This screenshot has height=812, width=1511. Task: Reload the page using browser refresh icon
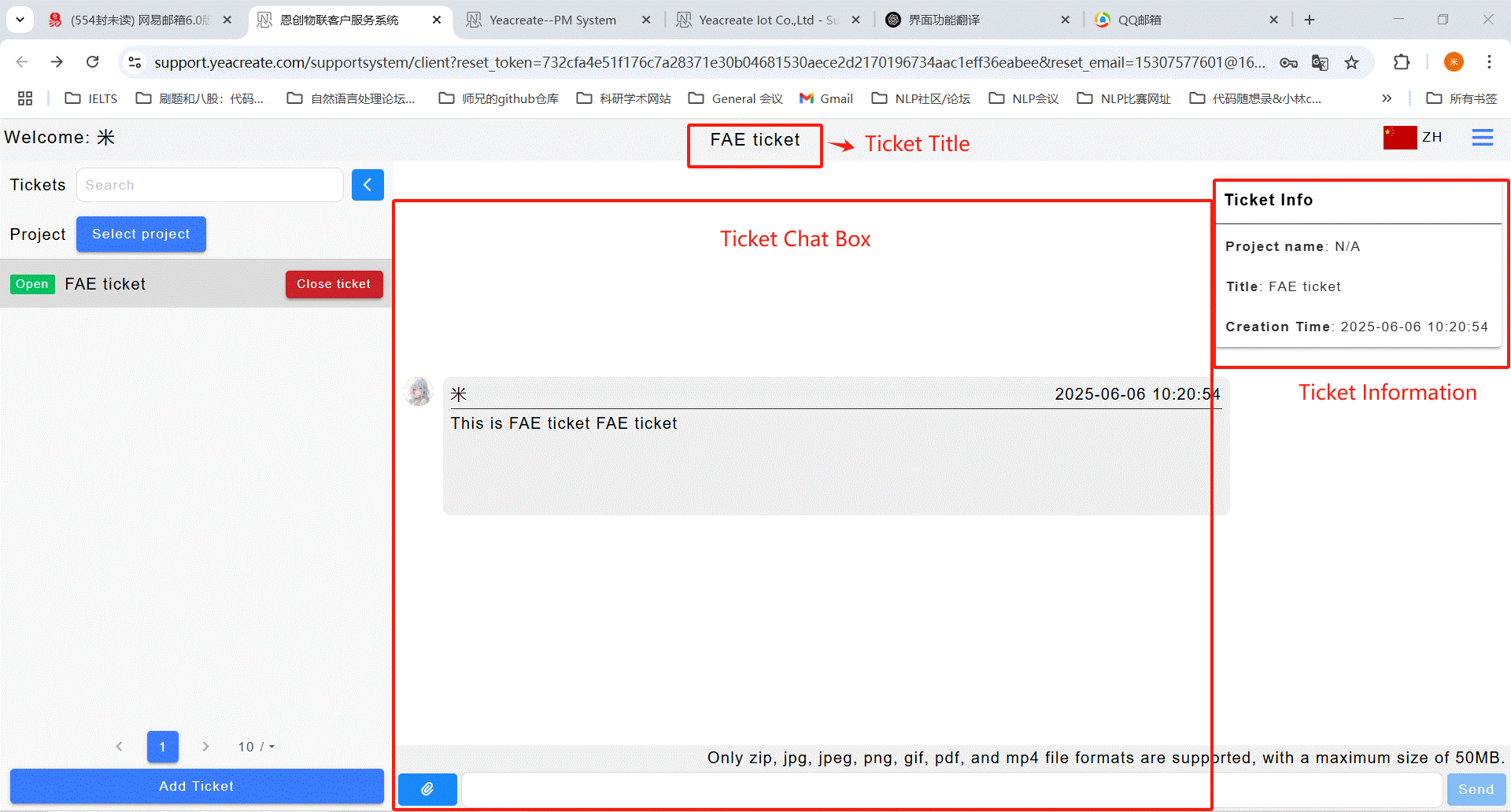point(93,62)
